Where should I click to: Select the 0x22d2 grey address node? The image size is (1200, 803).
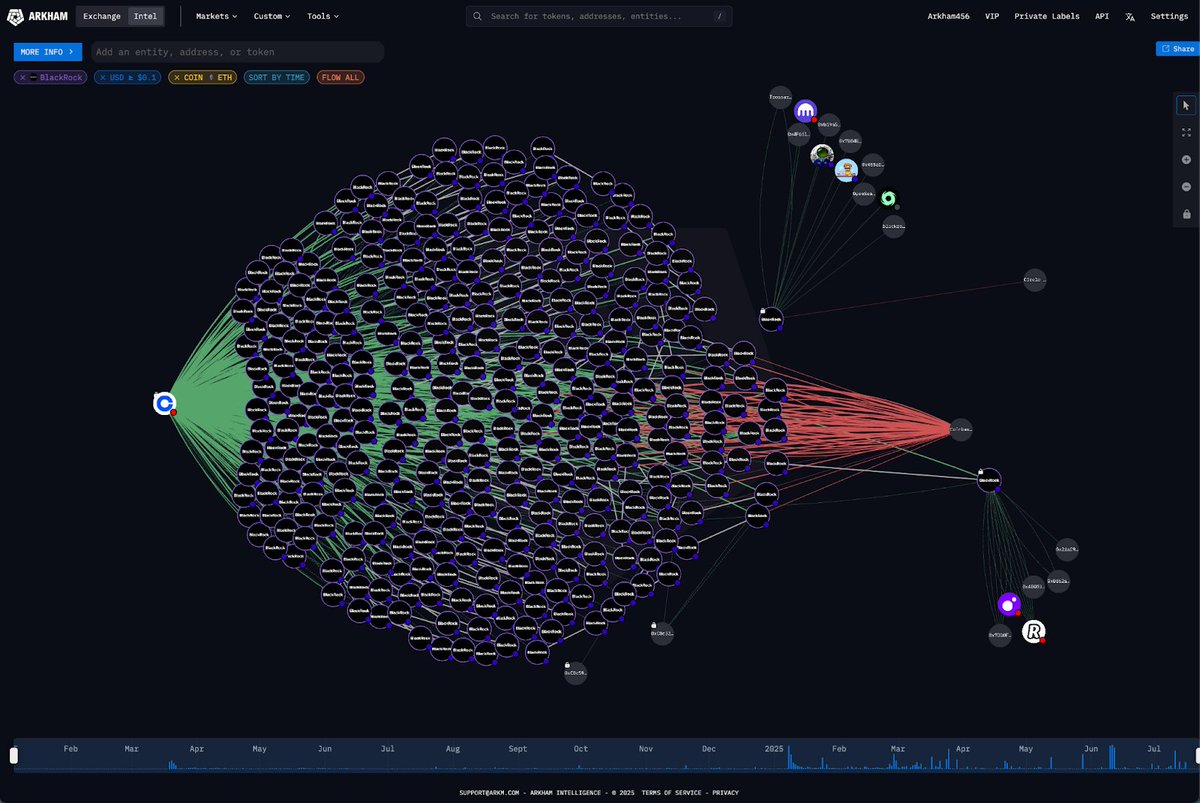pos(1067,549)
